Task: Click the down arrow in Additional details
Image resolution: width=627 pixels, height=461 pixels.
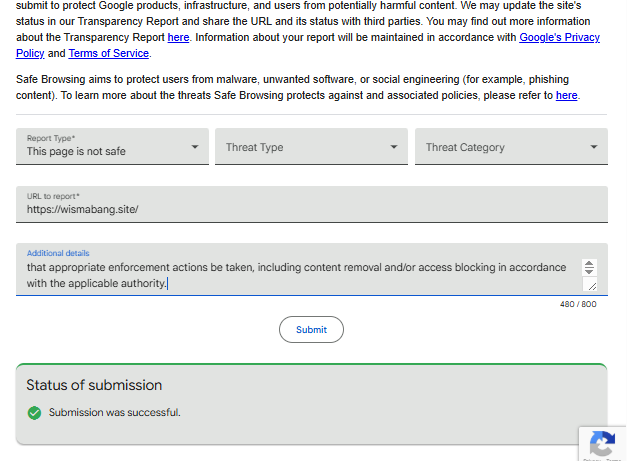Action: click(589, 271)
